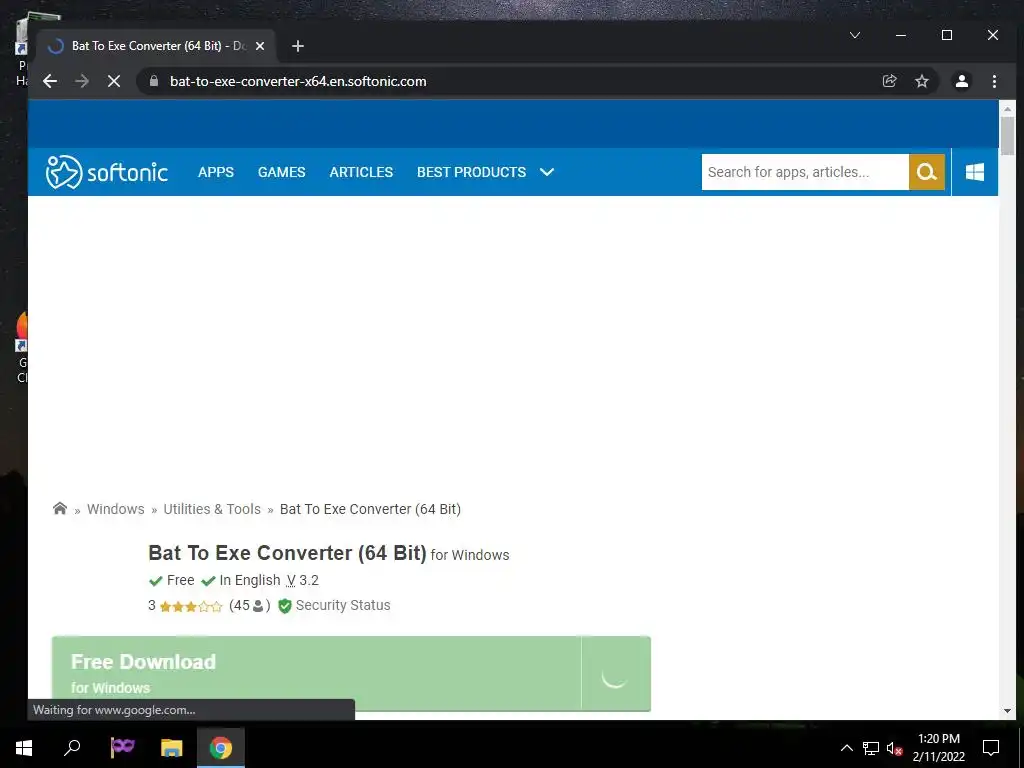The height and width of the screenshot is (768, 1024).
Task: Click the search for apps input field
Action: tap(805, 172)
